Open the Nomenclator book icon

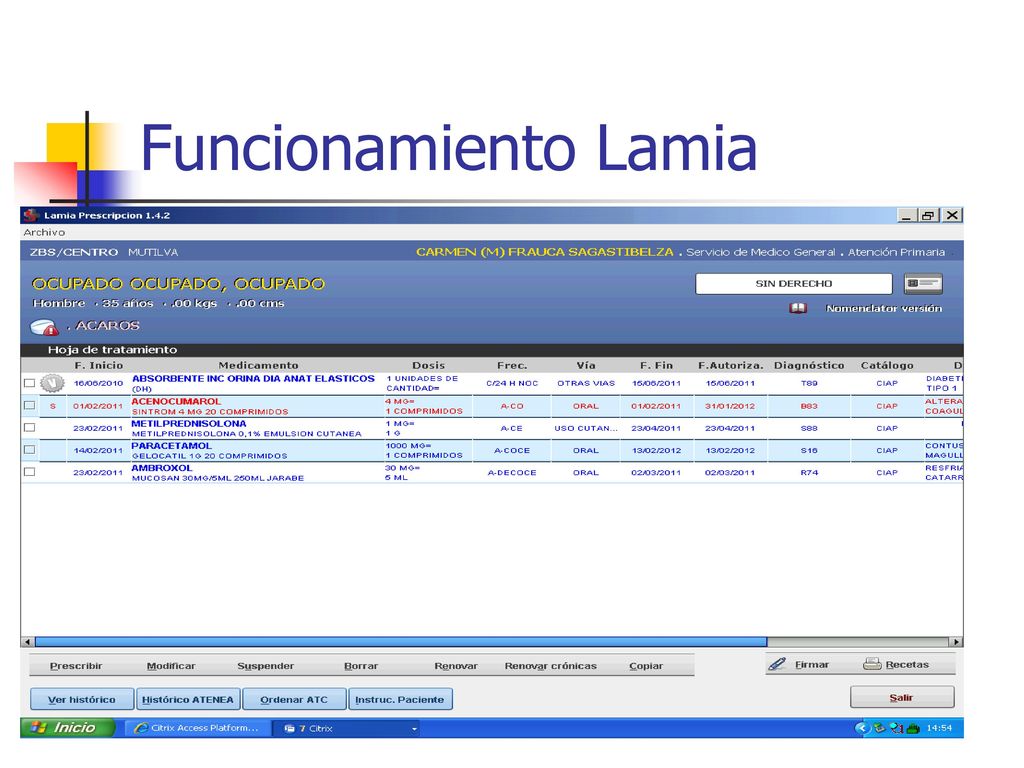pyautogui.click(x=798, y=308)
